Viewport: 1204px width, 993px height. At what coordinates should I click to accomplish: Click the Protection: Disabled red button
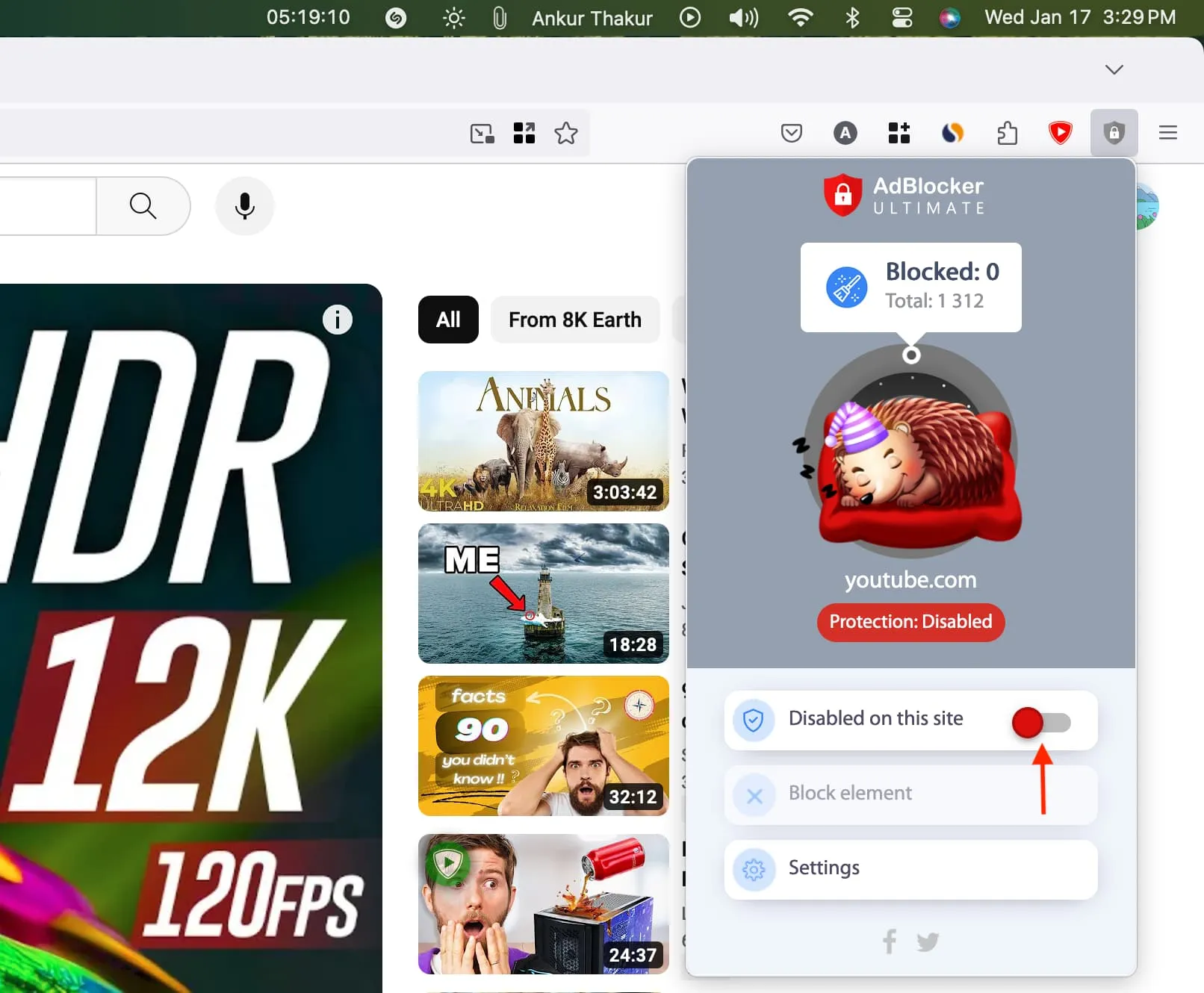click(910, 622)
